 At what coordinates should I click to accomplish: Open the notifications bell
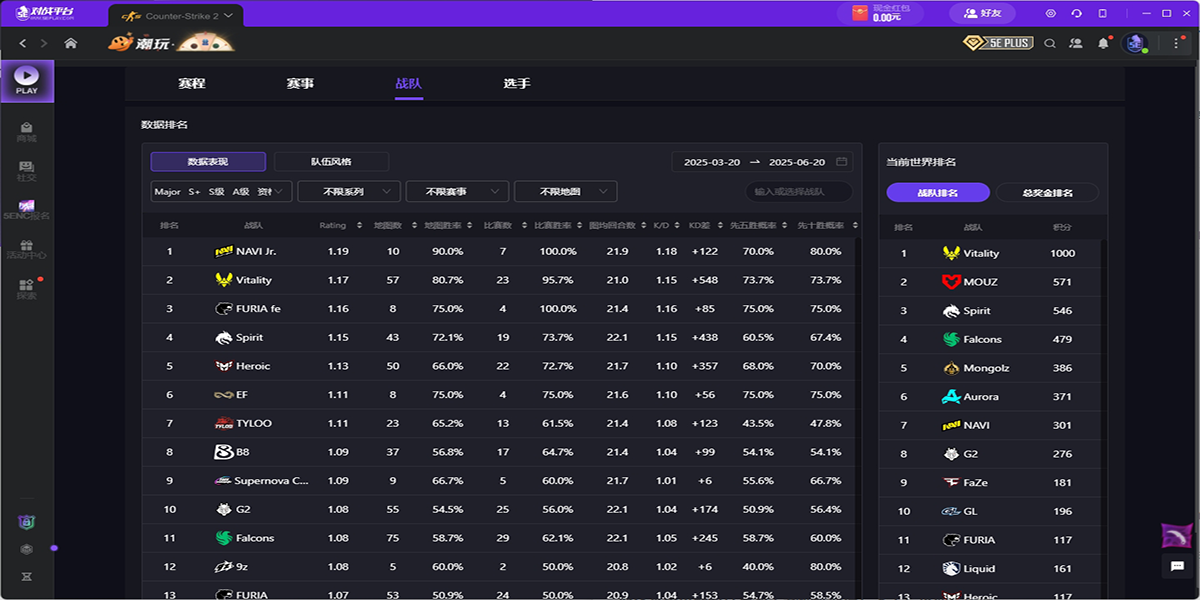click(1104, 43)
